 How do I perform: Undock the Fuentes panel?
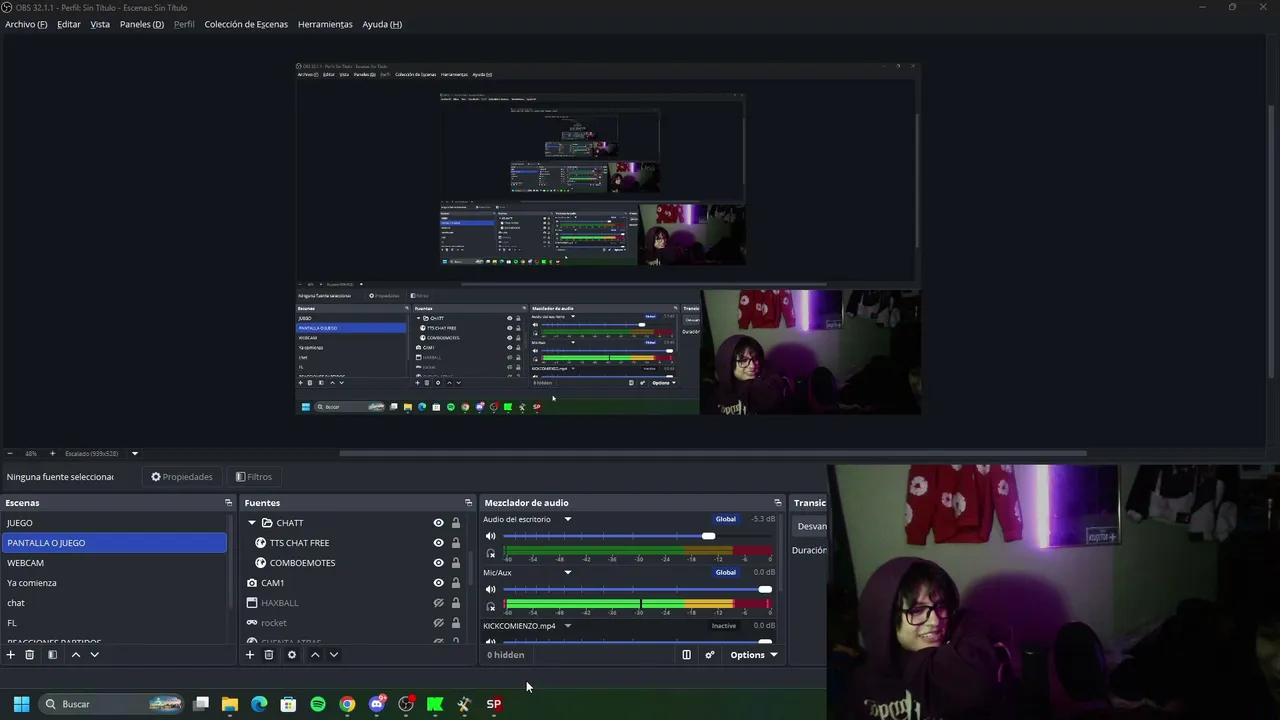(x=468, y=503)
